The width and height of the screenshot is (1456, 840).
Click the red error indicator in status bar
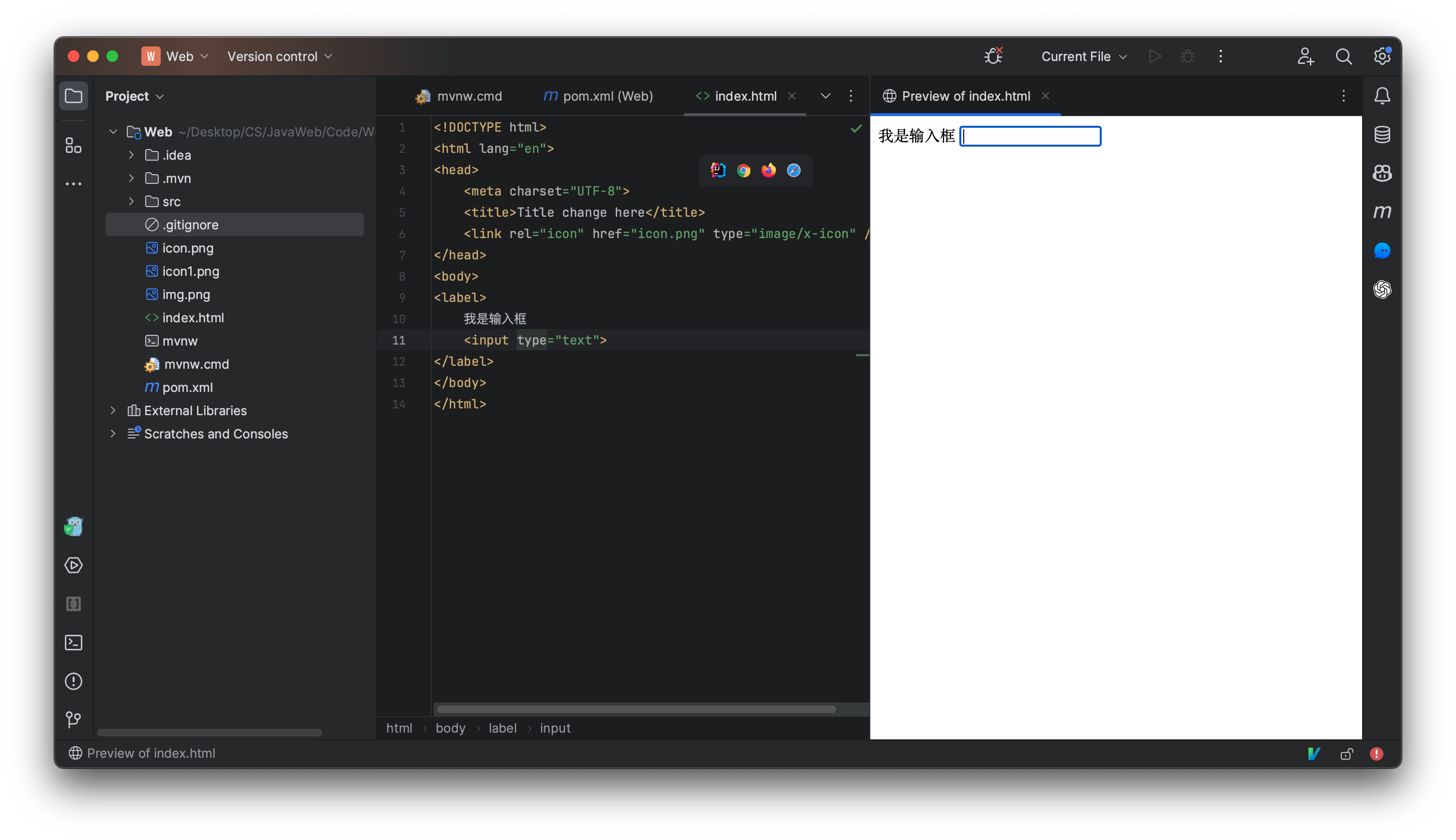(x=1376, y=753)
